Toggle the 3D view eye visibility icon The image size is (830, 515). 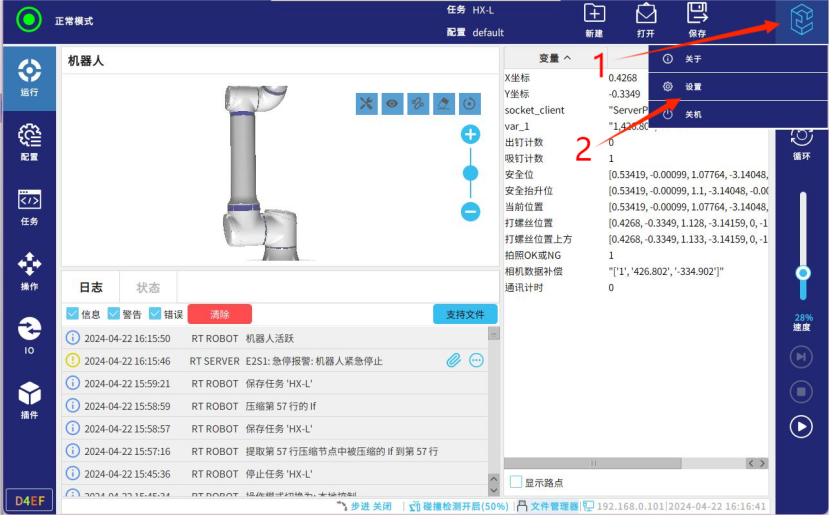coord(392,104)
